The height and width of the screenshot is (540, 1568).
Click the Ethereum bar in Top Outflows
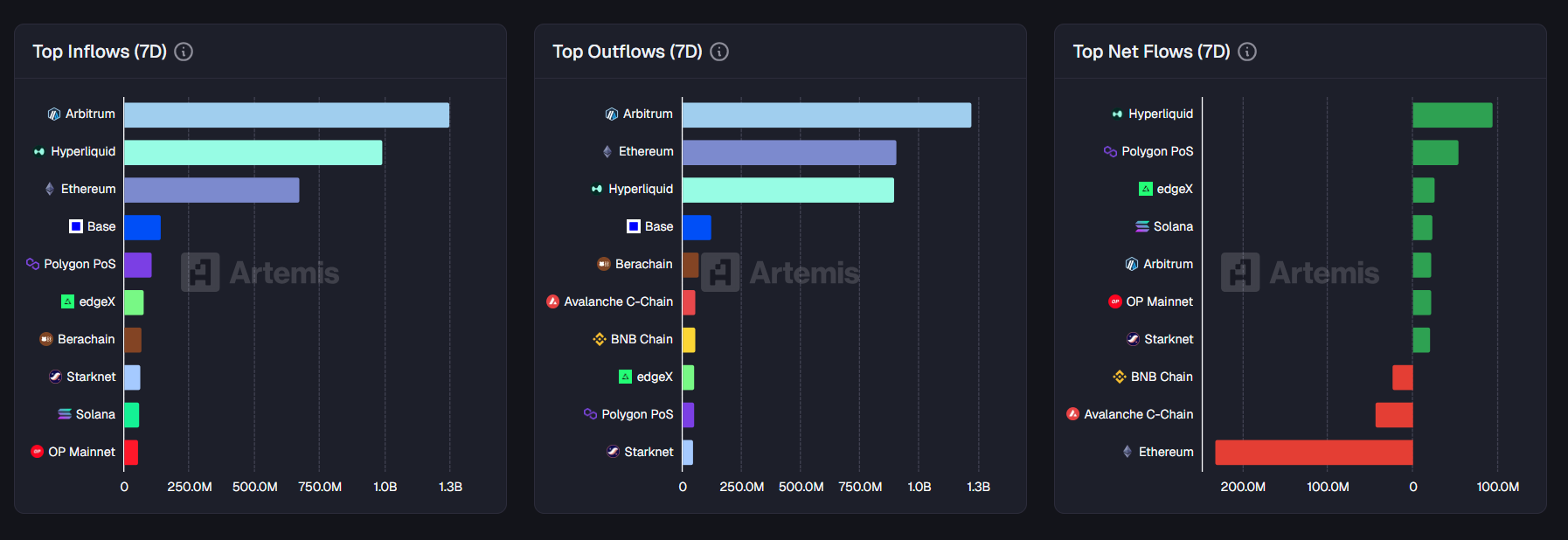tap(789, 153)
